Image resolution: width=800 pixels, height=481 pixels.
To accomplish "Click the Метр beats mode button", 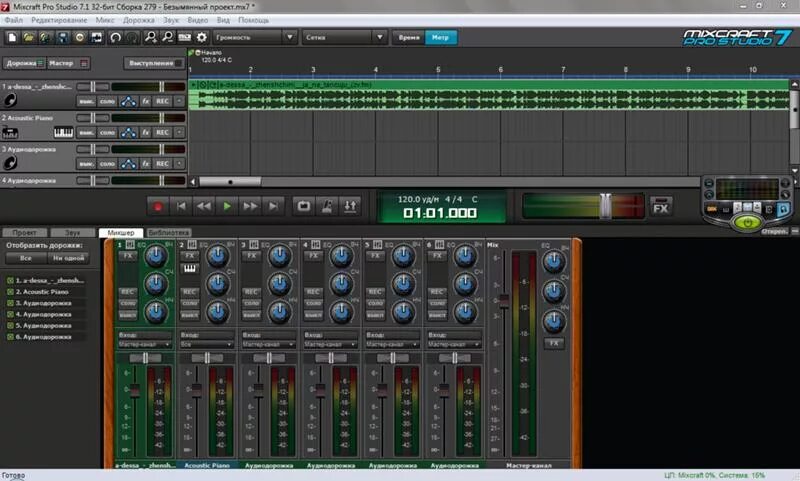I will click(440, 37).
